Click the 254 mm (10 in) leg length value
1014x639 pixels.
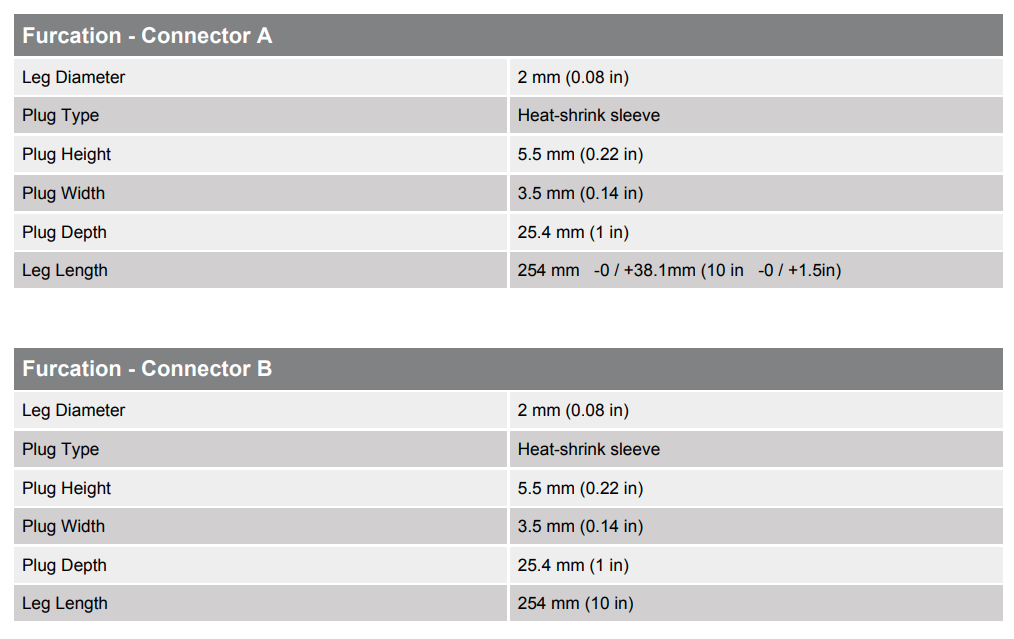575,603
